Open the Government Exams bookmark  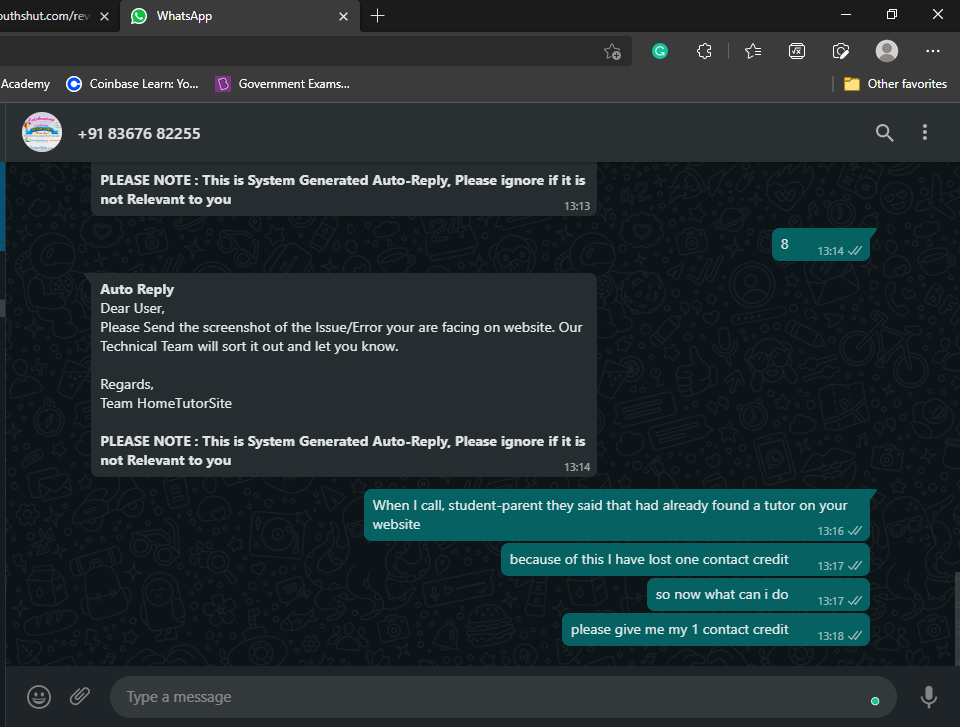(283, 84)
